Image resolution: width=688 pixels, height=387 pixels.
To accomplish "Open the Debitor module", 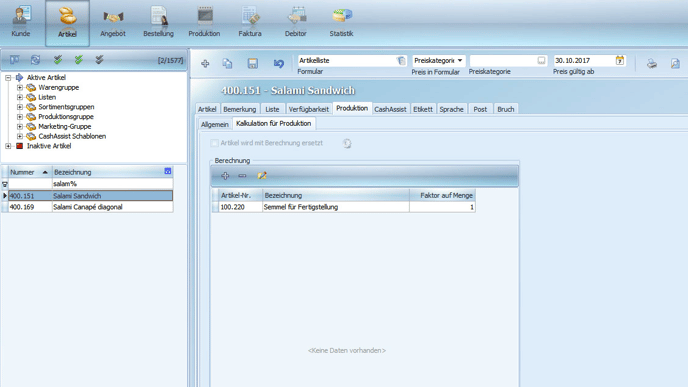I will [x=296, y=22].
